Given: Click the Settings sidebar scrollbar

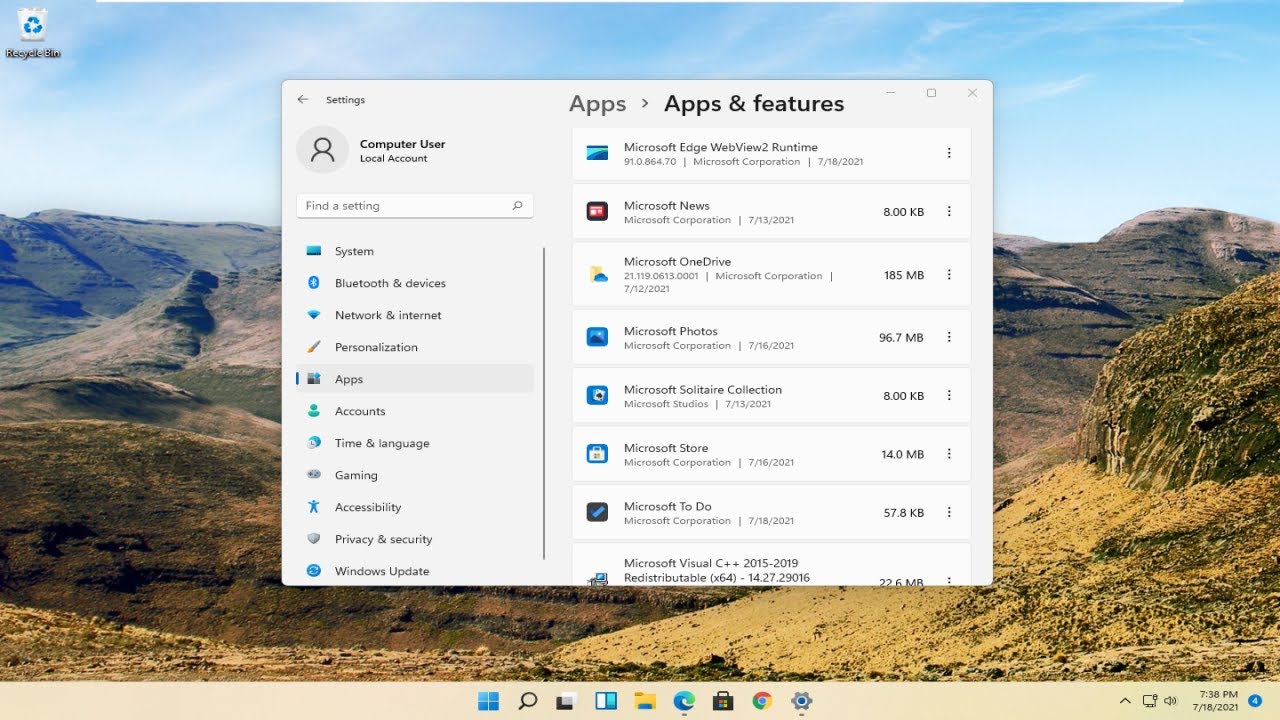Looking at the screenshot, I should point(544,403).
